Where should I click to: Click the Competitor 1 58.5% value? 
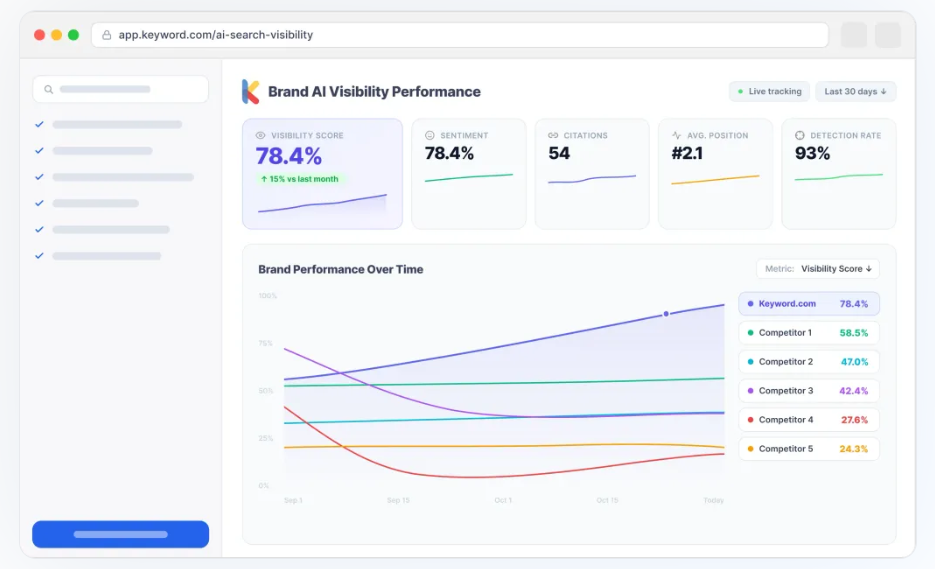854,333
